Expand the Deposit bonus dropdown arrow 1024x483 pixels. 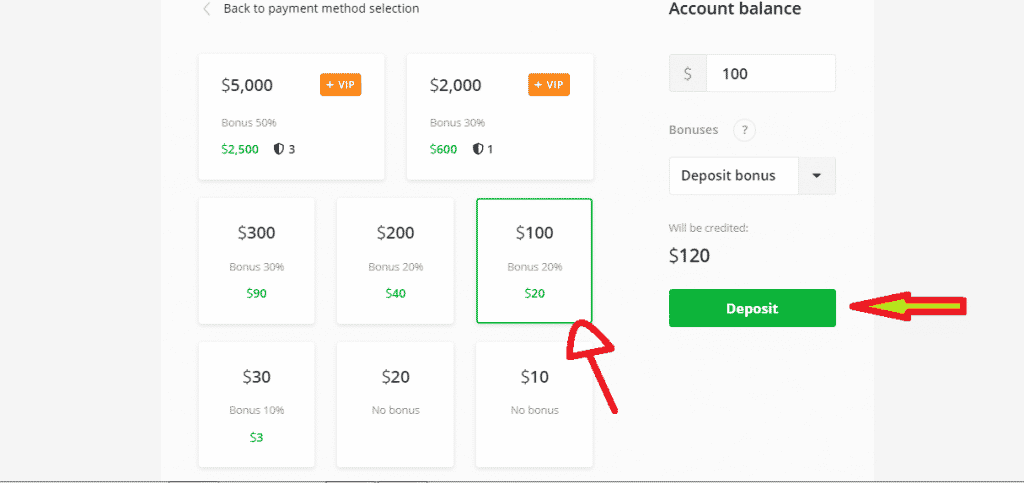pos(816,176)
